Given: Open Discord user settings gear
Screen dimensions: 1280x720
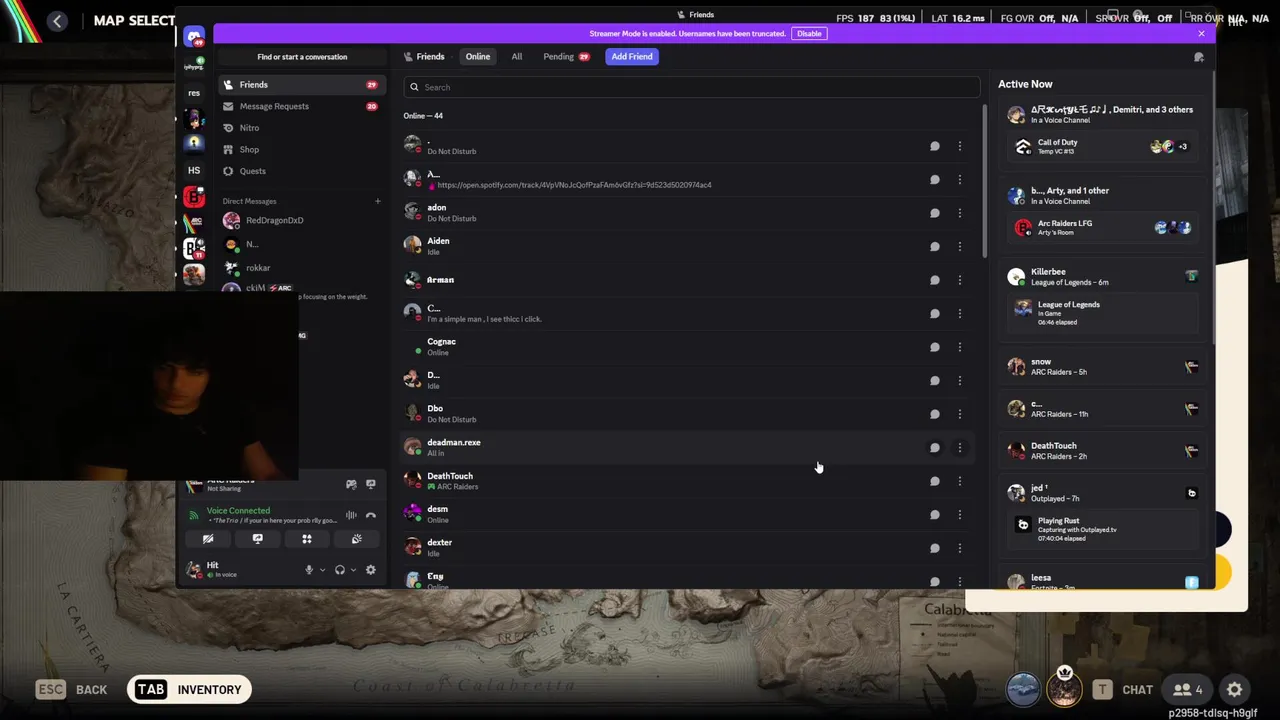Looking at the screenshot, I should [371, 570].
